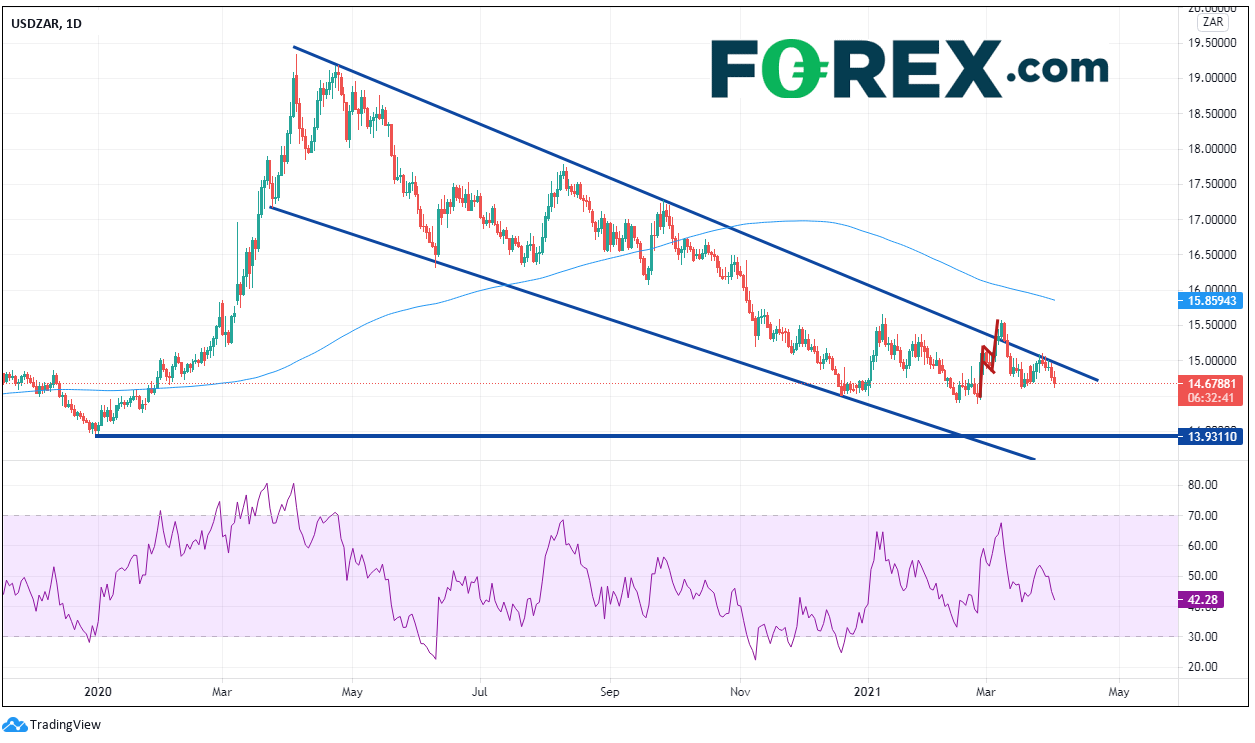Click the 2020 label on time axis

[x=98, y=690]
